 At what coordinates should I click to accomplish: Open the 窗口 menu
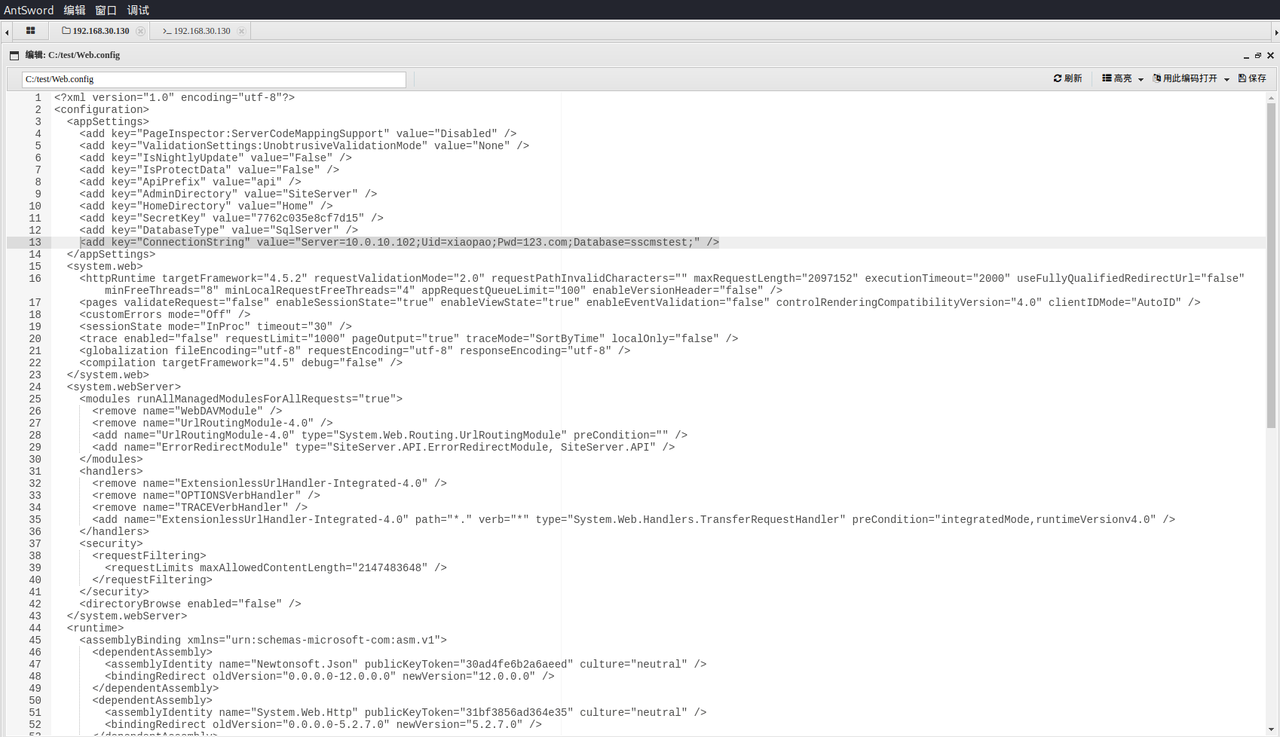point(106,10)
